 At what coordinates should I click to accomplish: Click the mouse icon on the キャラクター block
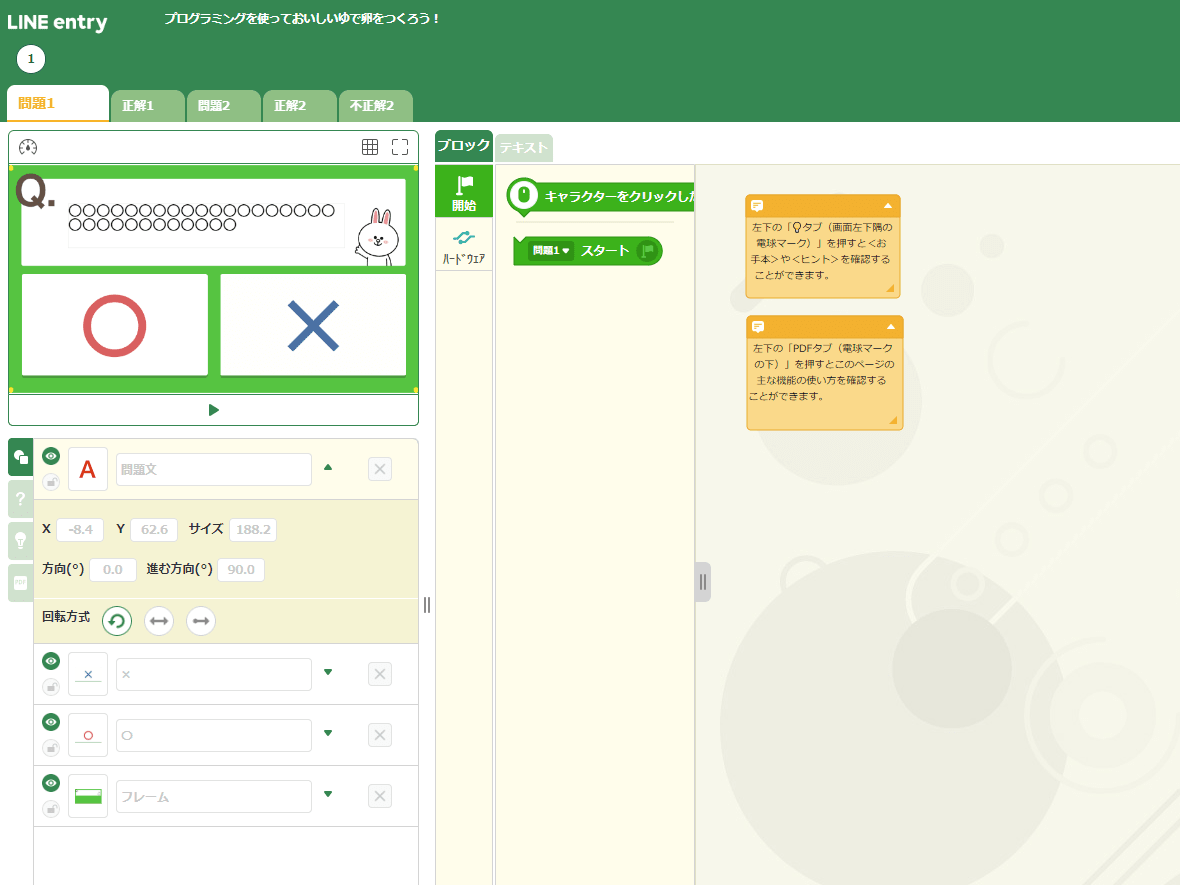coord(524,196)
